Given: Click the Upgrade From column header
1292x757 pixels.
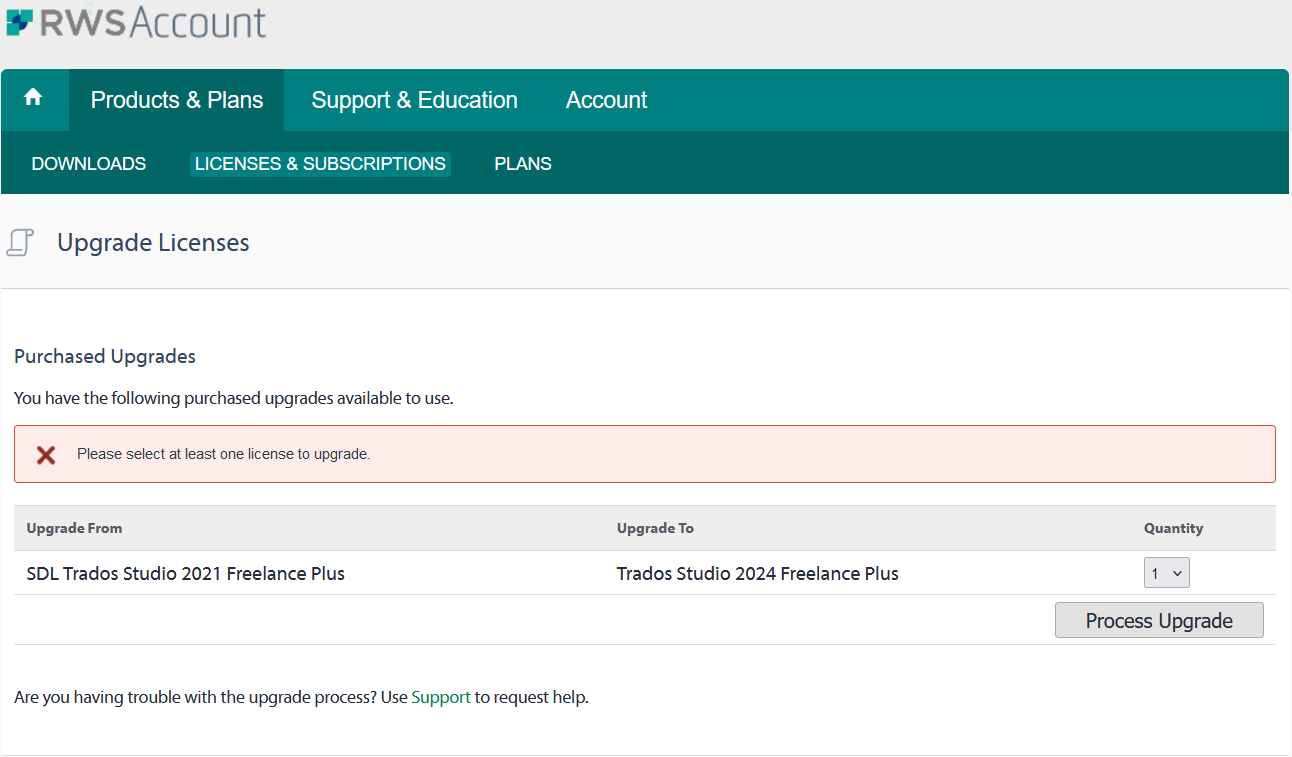Looking at the screenshot, I should click(74, 528).
